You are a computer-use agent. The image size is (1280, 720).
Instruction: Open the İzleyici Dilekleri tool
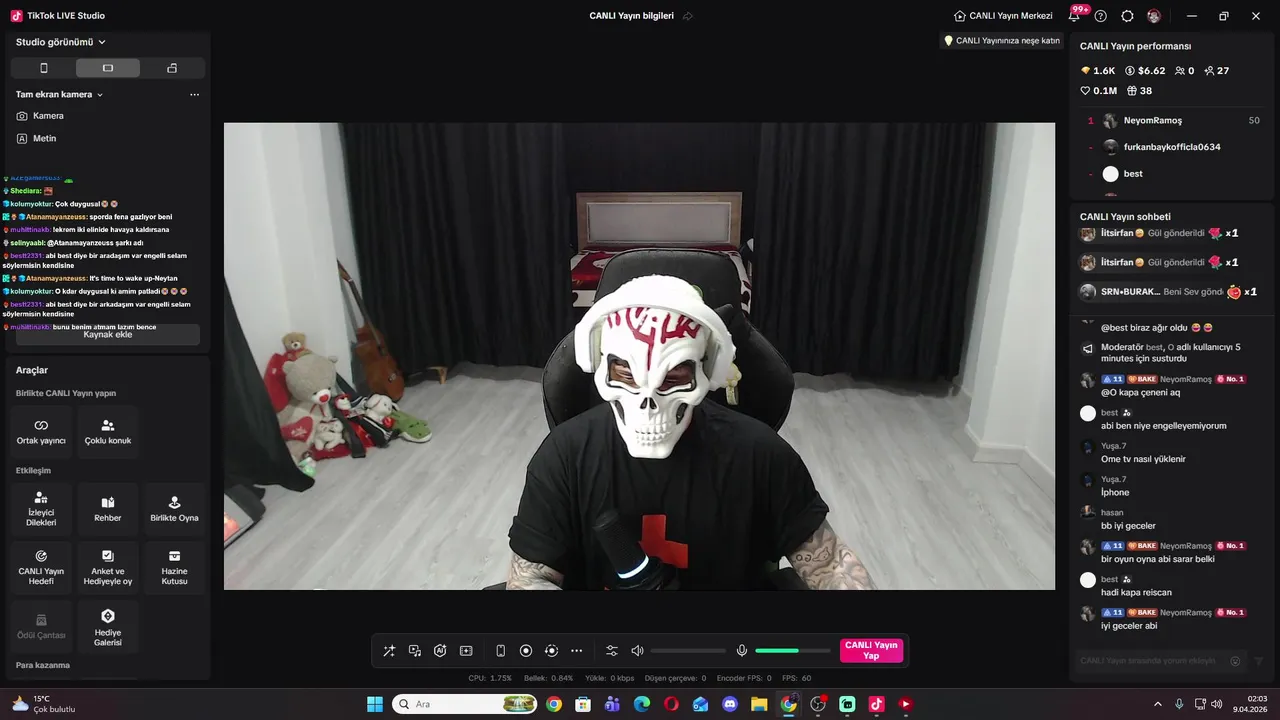pos(41,509)
